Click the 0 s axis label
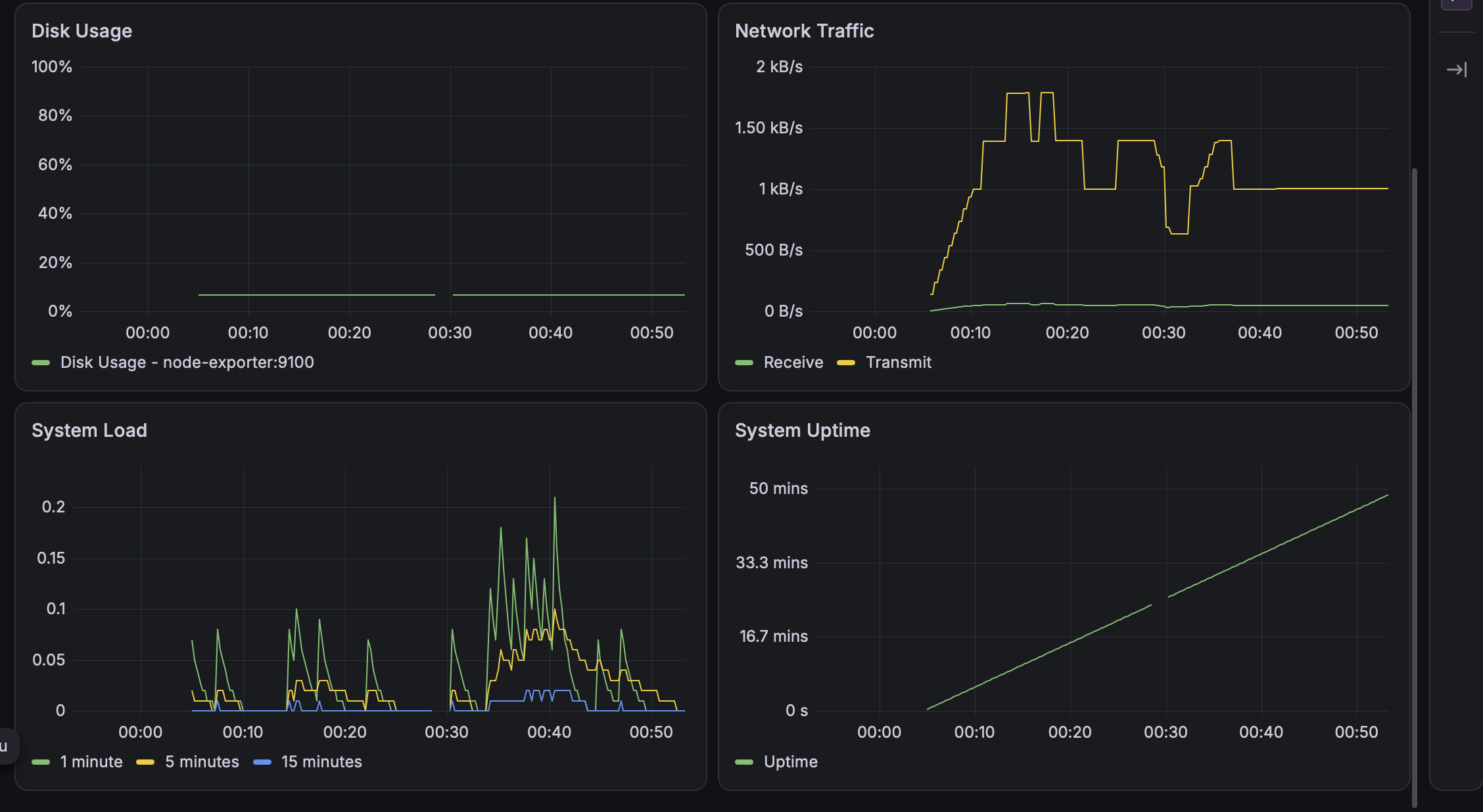The height and width of the screenshot is (812, 1483). (x=797, y=710)
